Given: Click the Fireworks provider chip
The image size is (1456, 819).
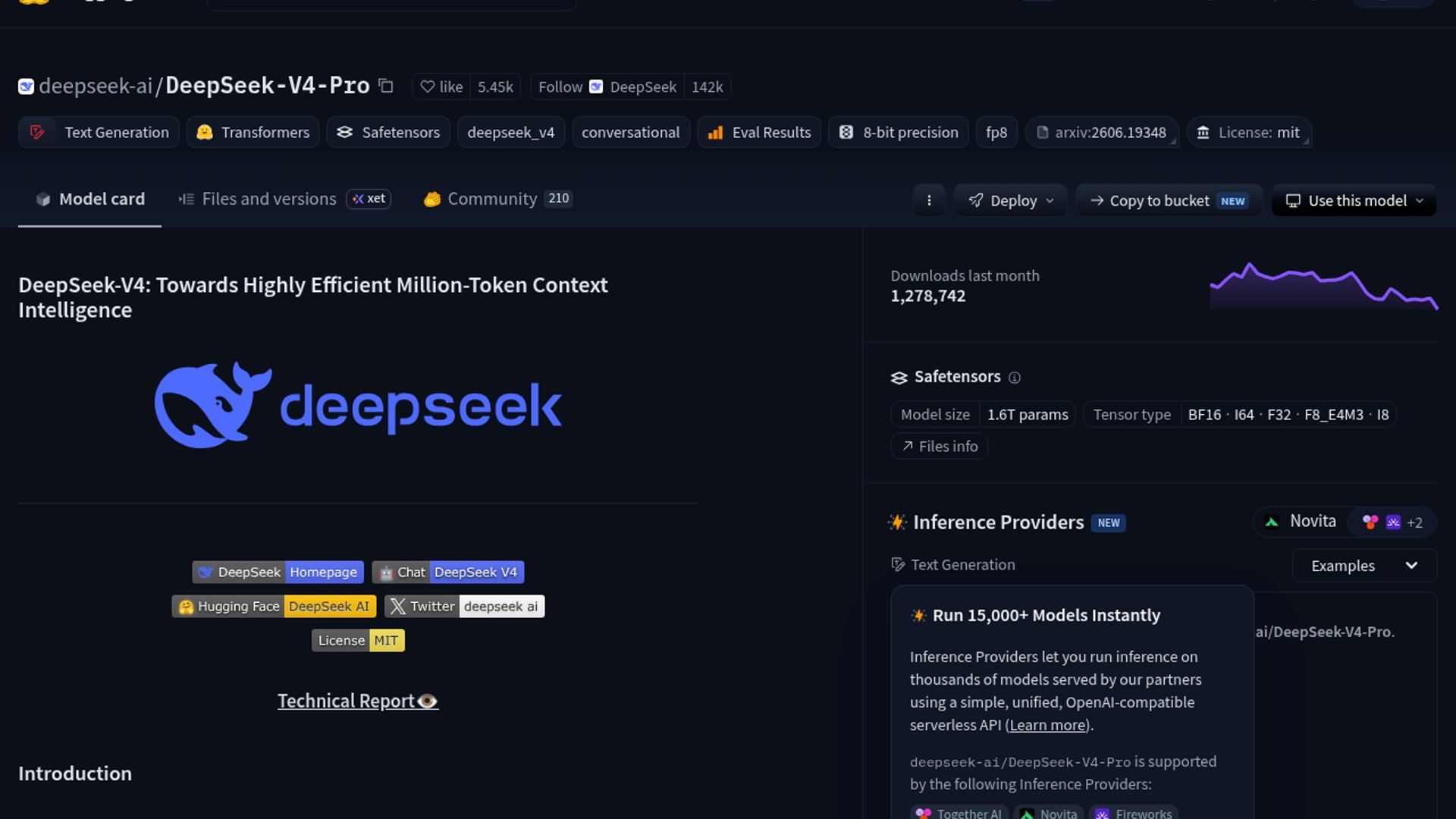Looking at the screenshot, I should click(x=1134, y=812).
